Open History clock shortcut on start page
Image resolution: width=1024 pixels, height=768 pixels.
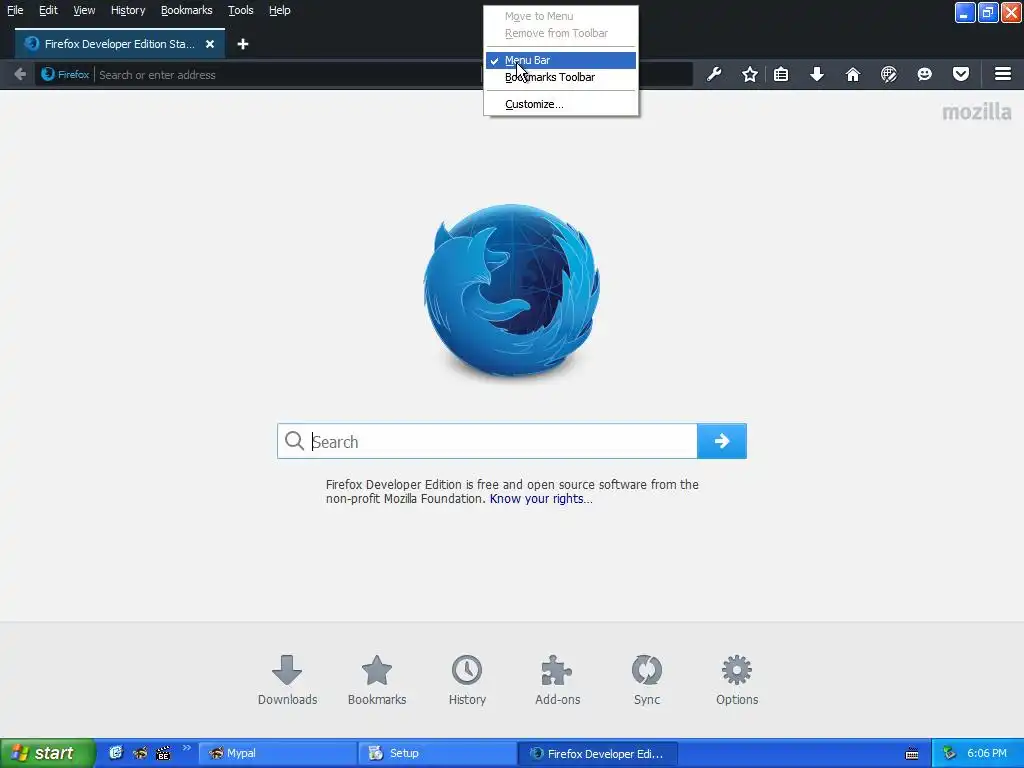point(467,680)
